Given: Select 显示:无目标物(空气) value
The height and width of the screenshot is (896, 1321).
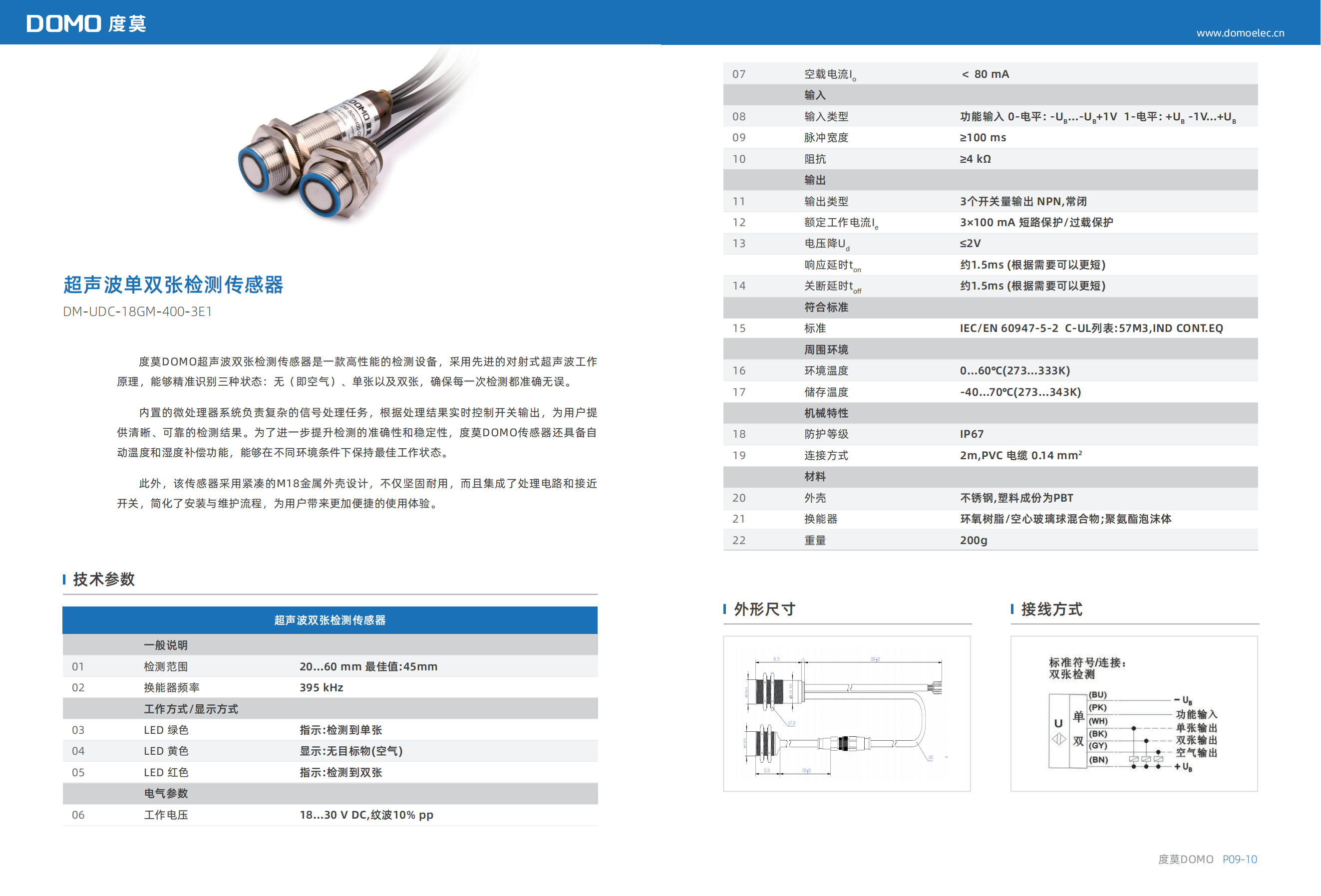Looking at the screenshot, I should point(350,751).
